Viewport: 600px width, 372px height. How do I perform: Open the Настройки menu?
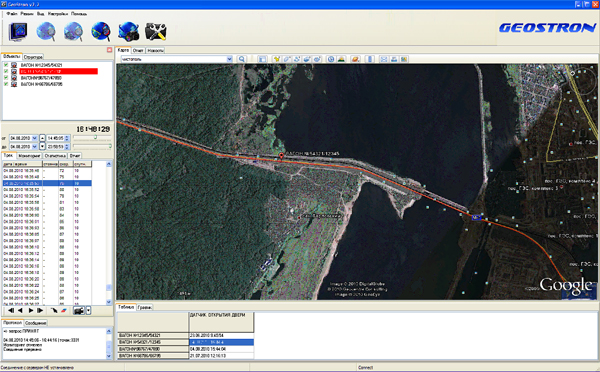point(58,14)
